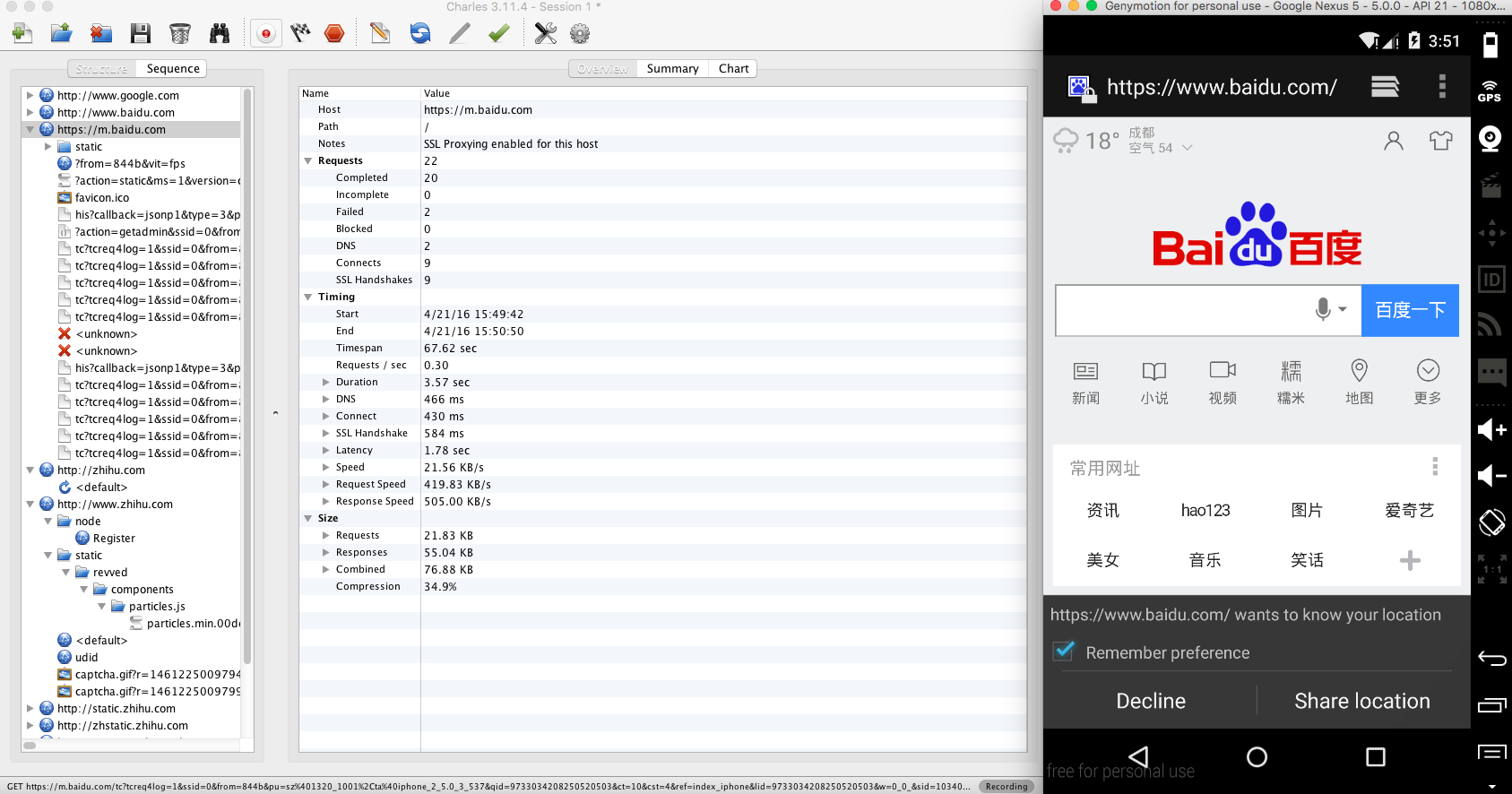Image resolution: width=1512 pixels, height=794 pixels.
Task: Click the shirt skin icon on Baidu
Action: [x=1441, y=141]
